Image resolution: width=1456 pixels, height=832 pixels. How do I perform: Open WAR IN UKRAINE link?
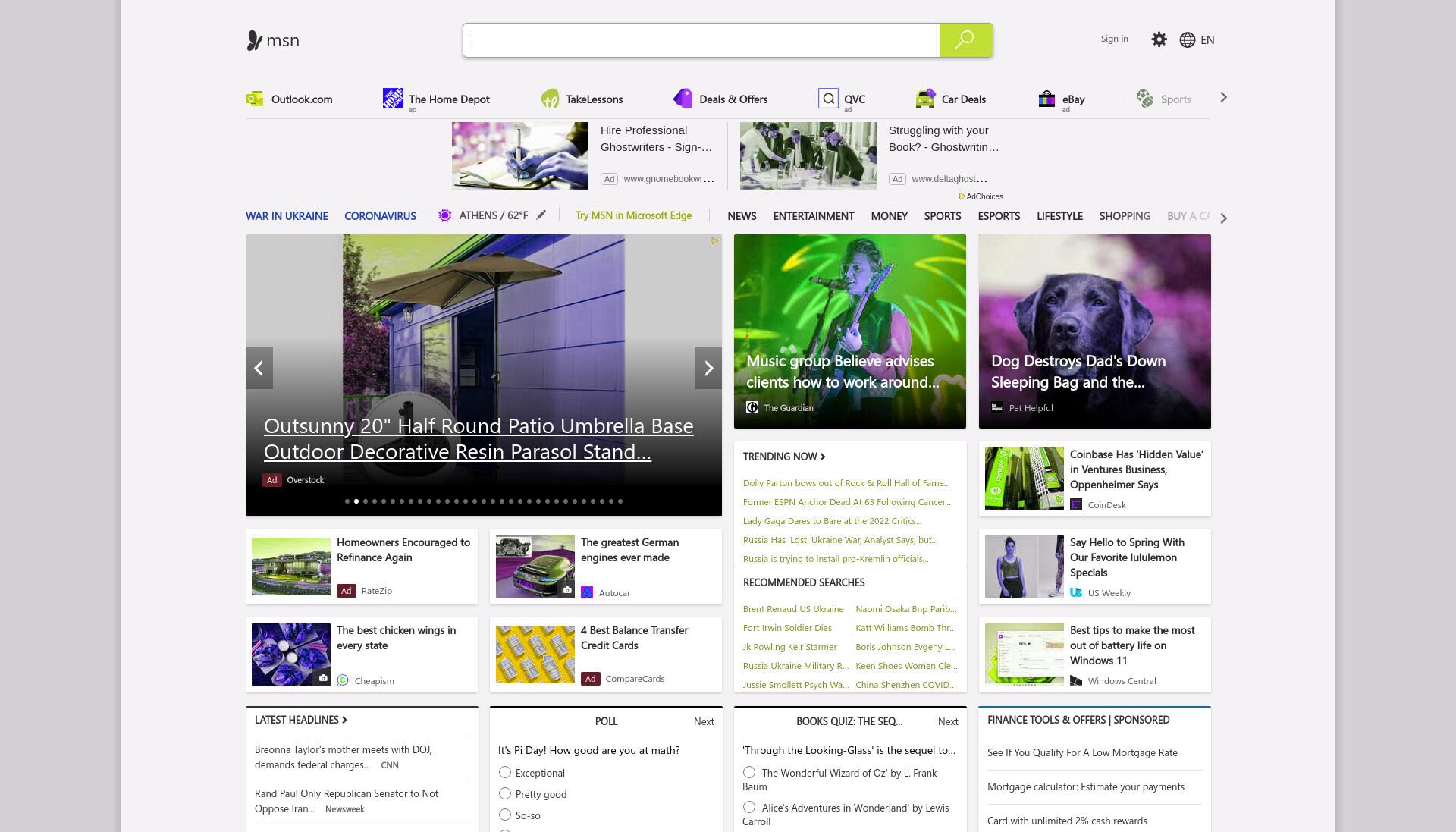pos(287,216)
